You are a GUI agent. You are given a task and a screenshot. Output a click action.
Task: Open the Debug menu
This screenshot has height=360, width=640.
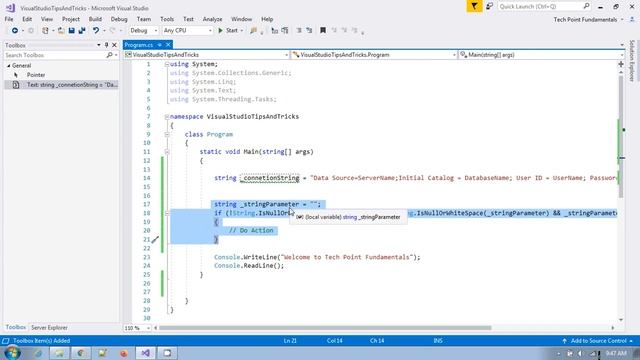[x=119, y=19]
